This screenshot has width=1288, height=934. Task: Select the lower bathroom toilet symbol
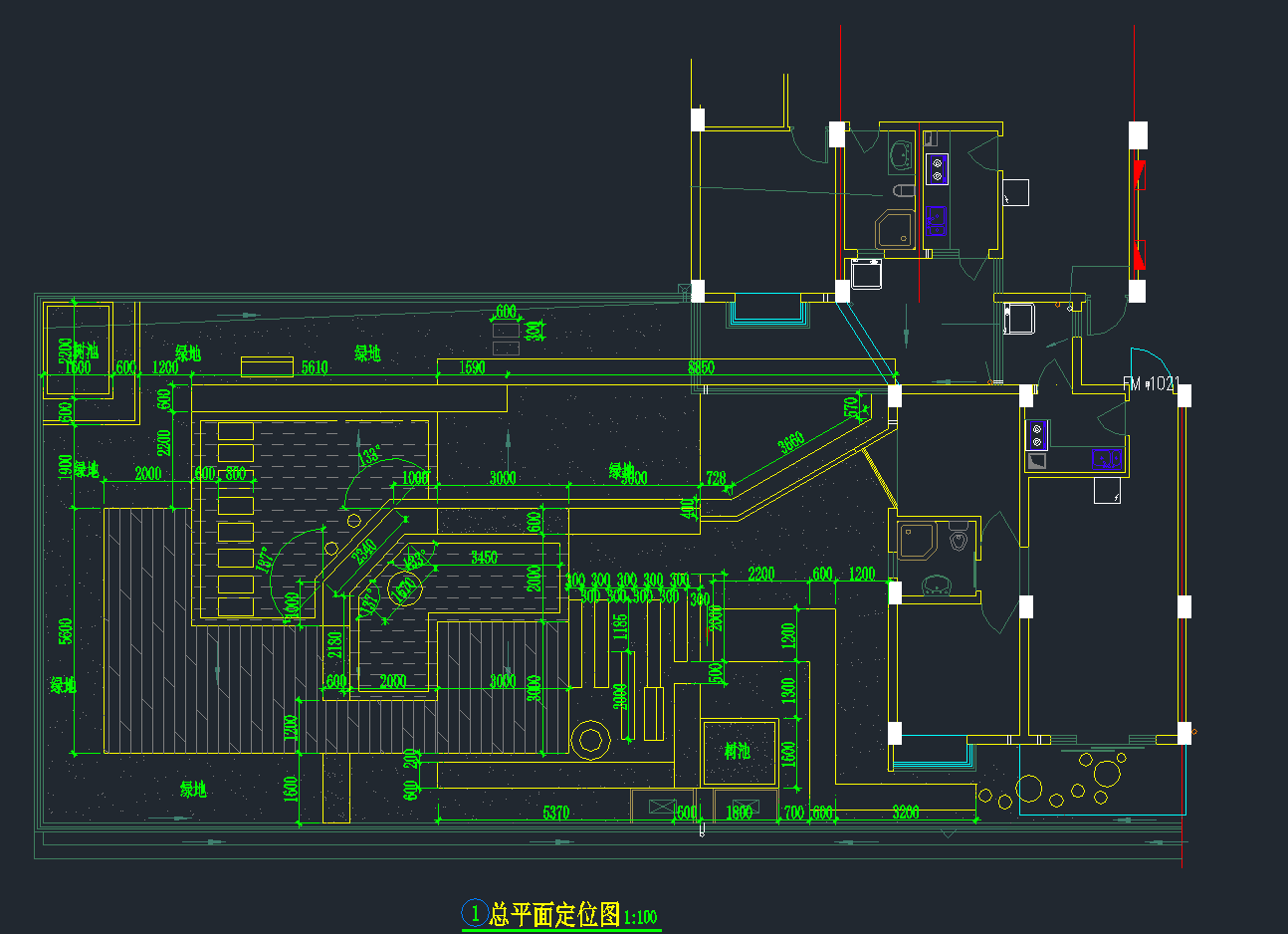coord(959,541)
